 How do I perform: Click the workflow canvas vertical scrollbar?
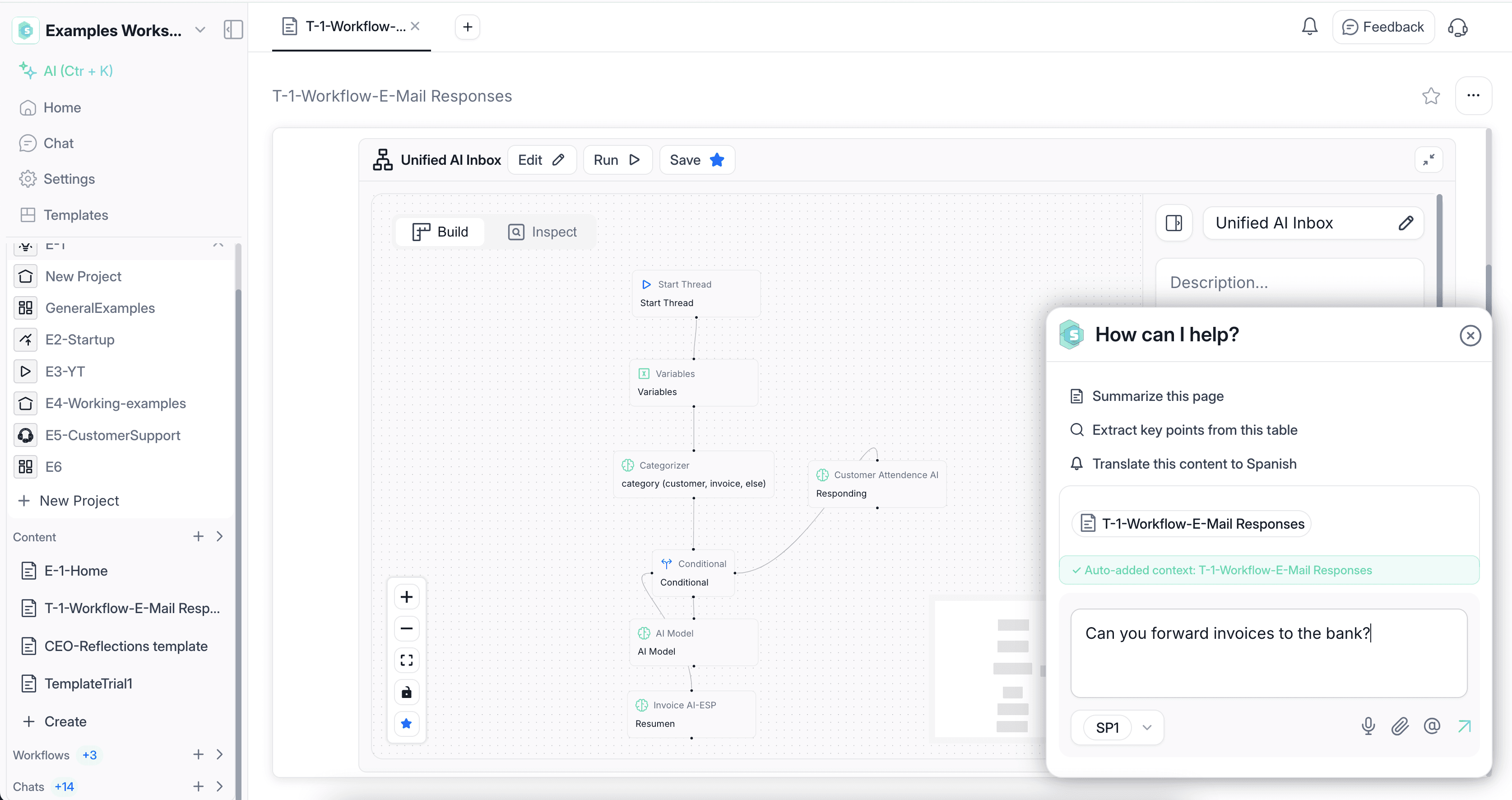pos(1439,252)
